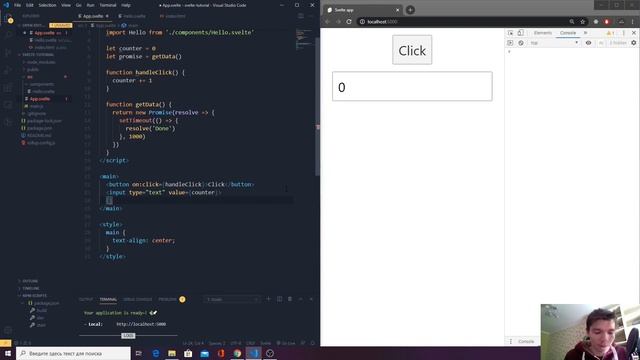
Task: Click the 'Click' button on the Svelte page
Action: (x=412, y=50)
